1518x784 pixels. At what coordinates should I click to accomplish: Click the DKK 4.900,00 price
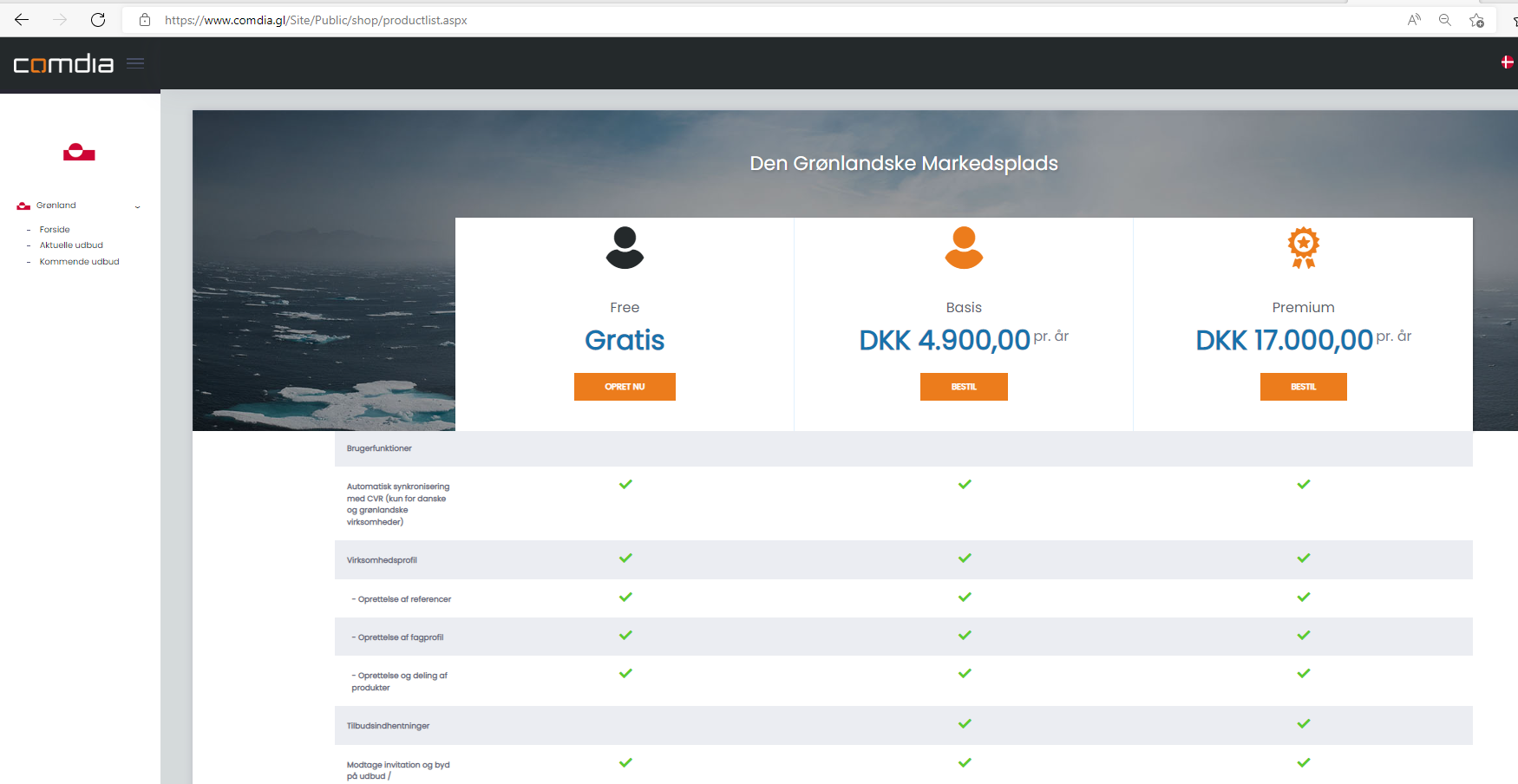point(945,340)
